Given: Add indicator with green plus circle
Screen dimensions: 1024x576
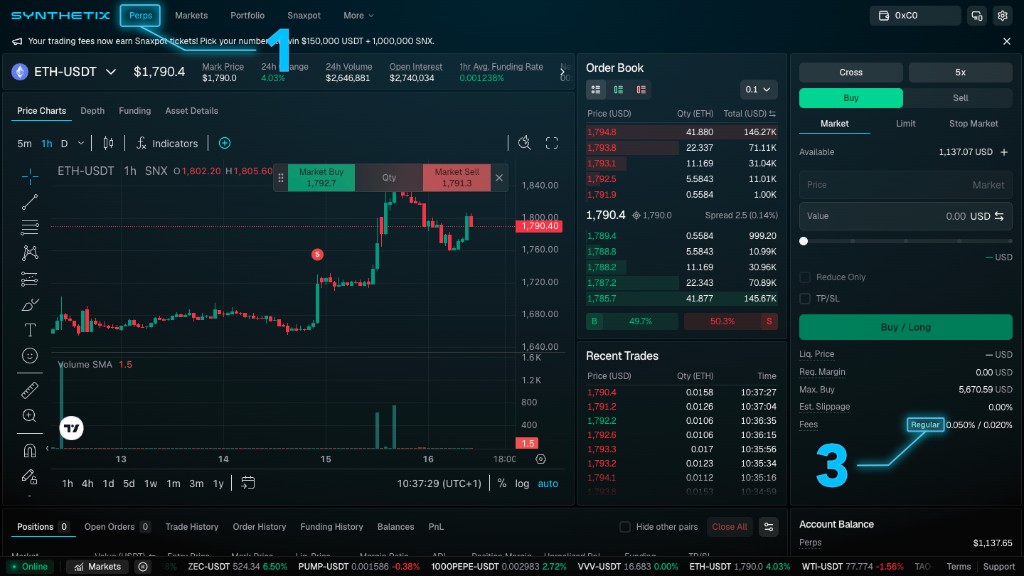Looking at the screenshot, I should tap(225, 143).
